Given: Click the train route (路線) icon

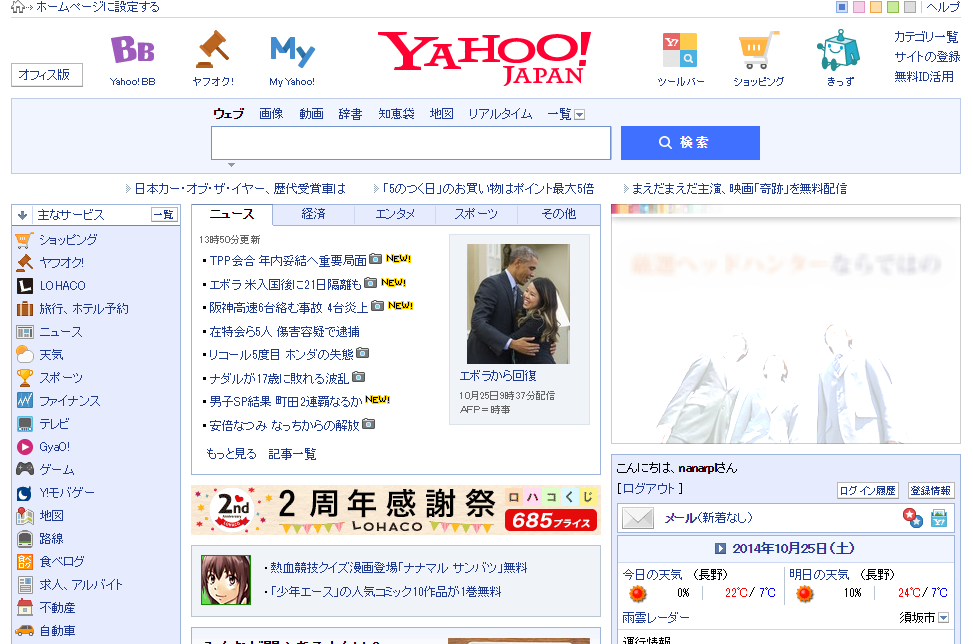Looking at the screenshot, I should point(24,539).
